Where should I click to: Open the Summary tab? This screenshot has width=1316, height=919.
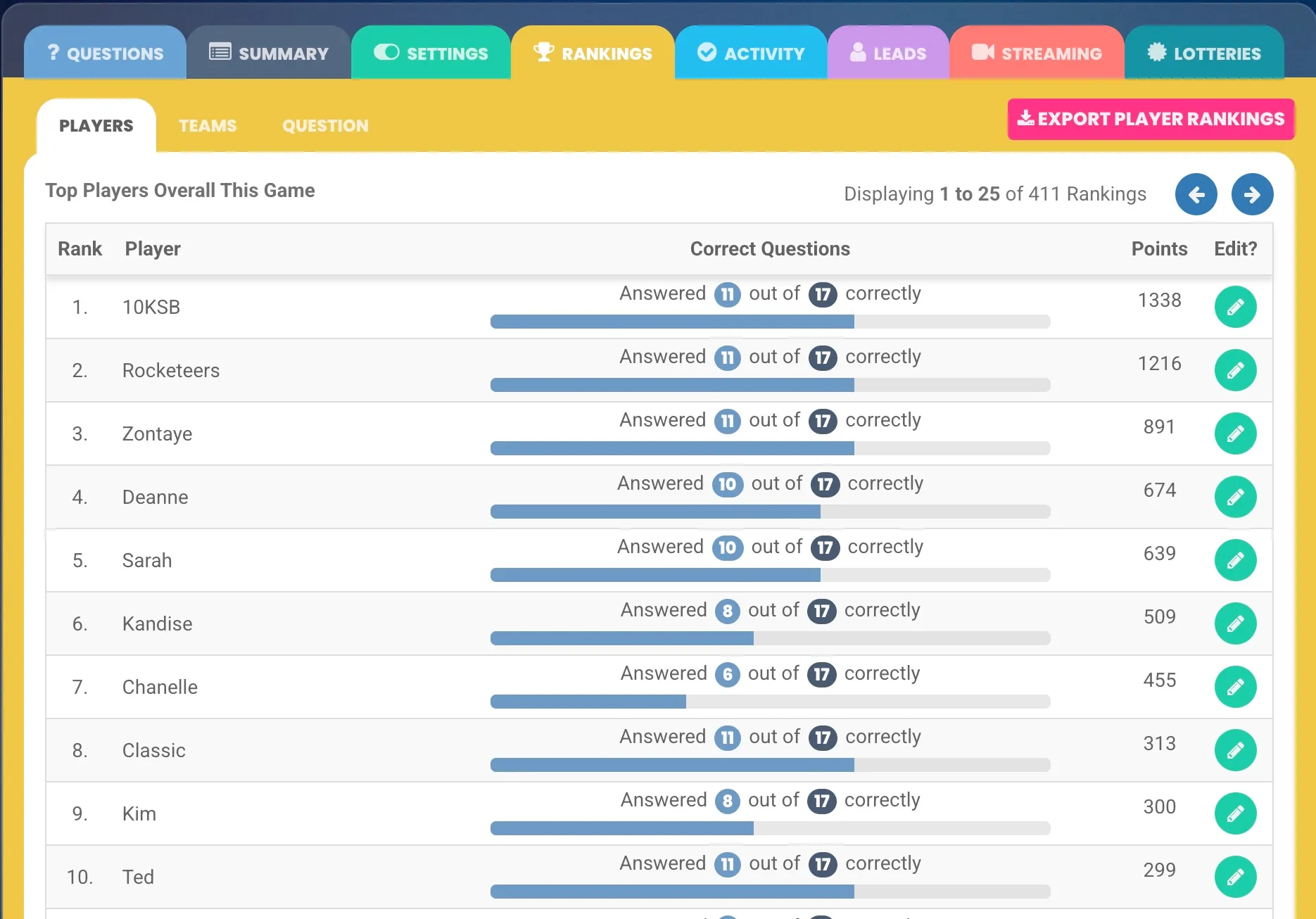[269, 53]
